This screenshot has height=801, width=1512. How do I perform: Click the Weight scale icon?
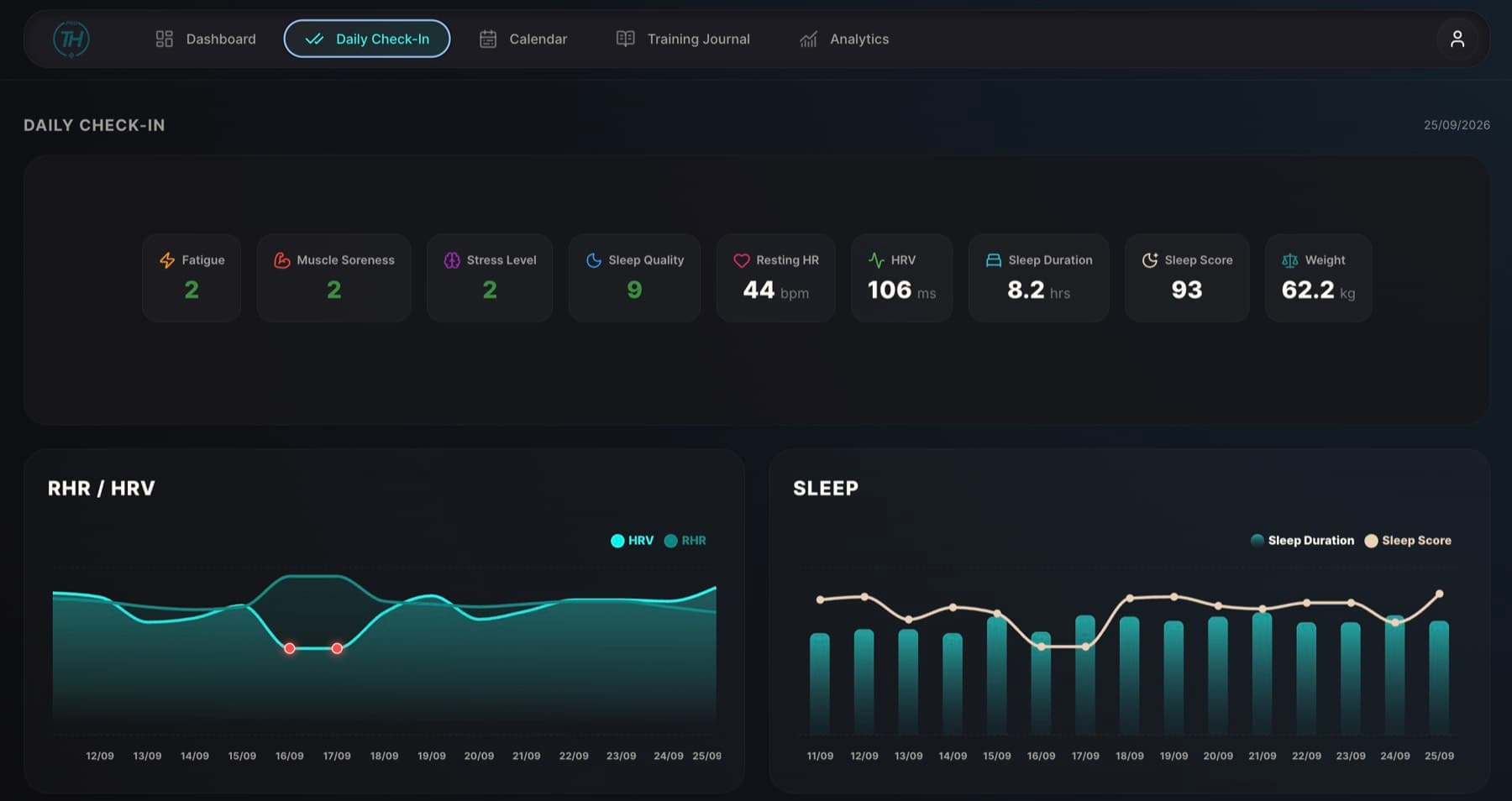point(1290,260)
